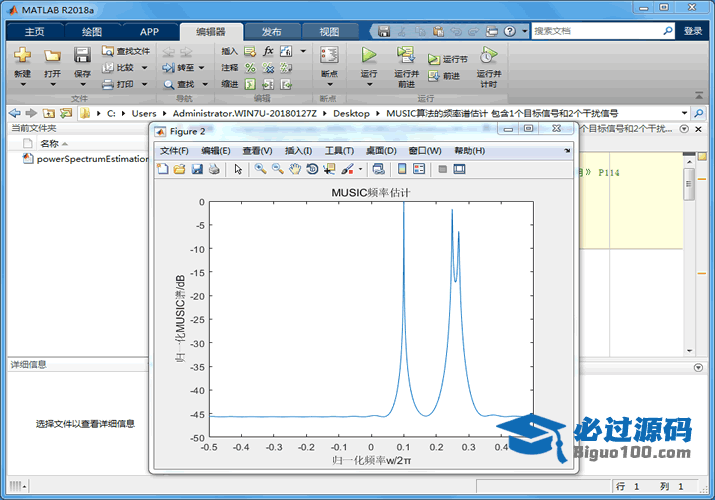
Task: Toggle the Zoom In tool in Figure 2
Action: 260,169
